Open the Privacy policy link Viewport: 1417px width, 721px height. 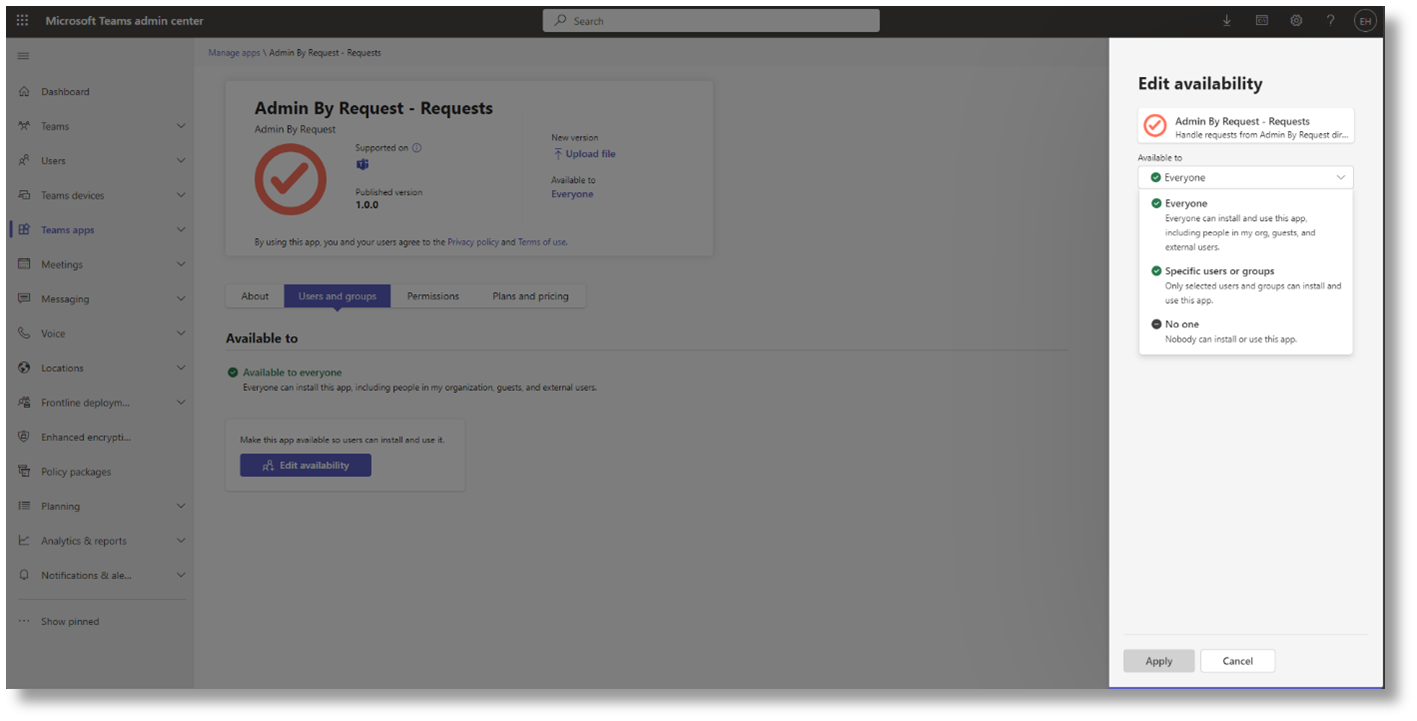(473, 242)
